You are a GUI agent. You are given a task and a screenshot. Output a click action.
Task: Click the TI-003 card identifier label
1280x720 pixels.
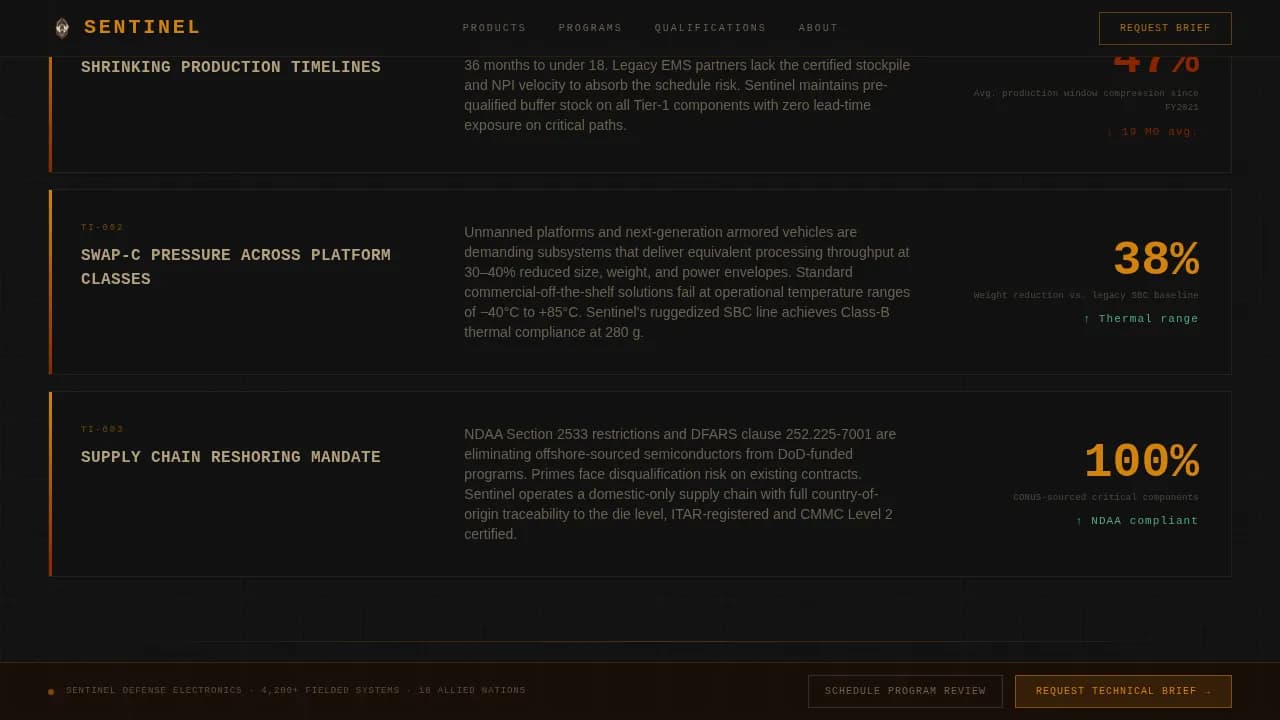[102, 430]
